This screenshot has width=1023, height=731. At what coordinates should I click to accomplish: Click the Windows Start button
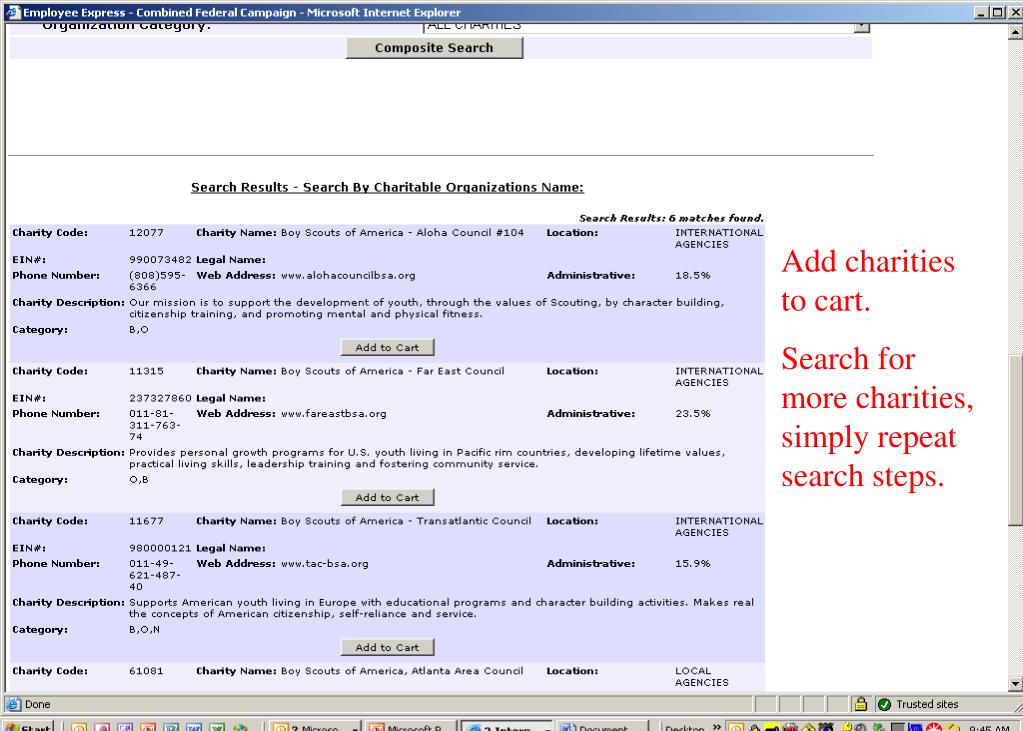tap(28, 726)
